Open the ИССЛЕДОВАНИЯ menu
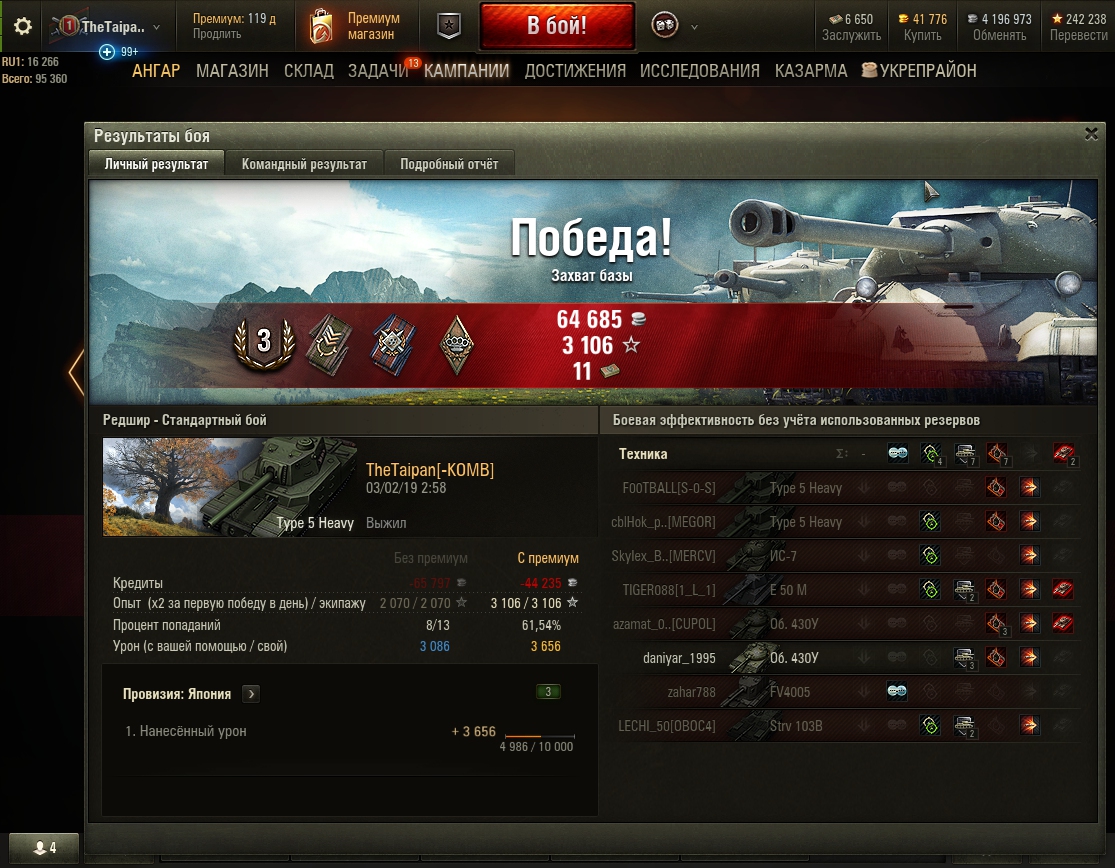The height and width of the screenshot is (868, 1115). 700,70
